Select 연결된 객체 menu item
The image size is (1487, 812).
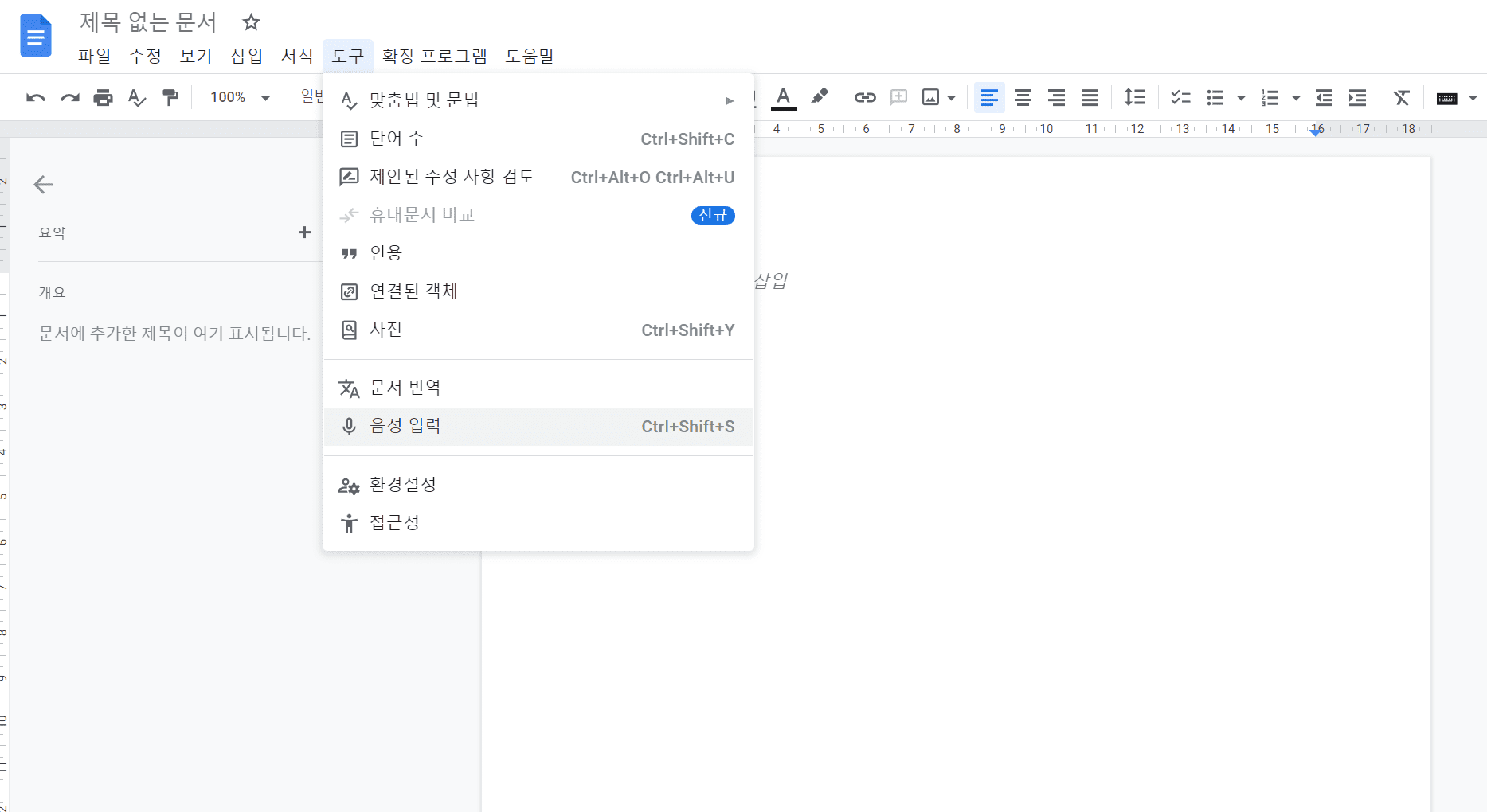538,291
